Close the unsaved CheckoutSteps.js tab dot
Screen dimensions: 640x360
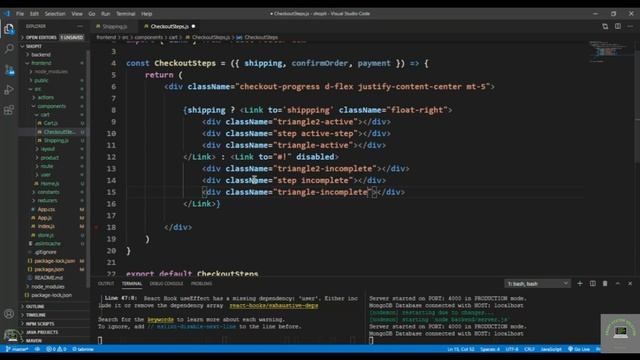(x=193, y=27)
